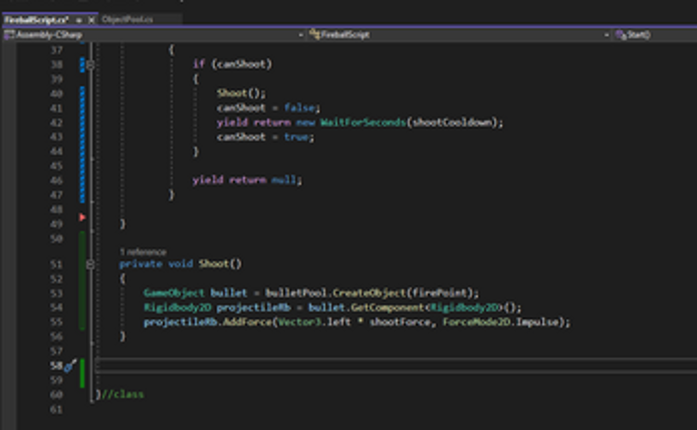Click the FireballScript class icon in navigation bar
This screenshot has height=430, width=697.
point(315,34)
